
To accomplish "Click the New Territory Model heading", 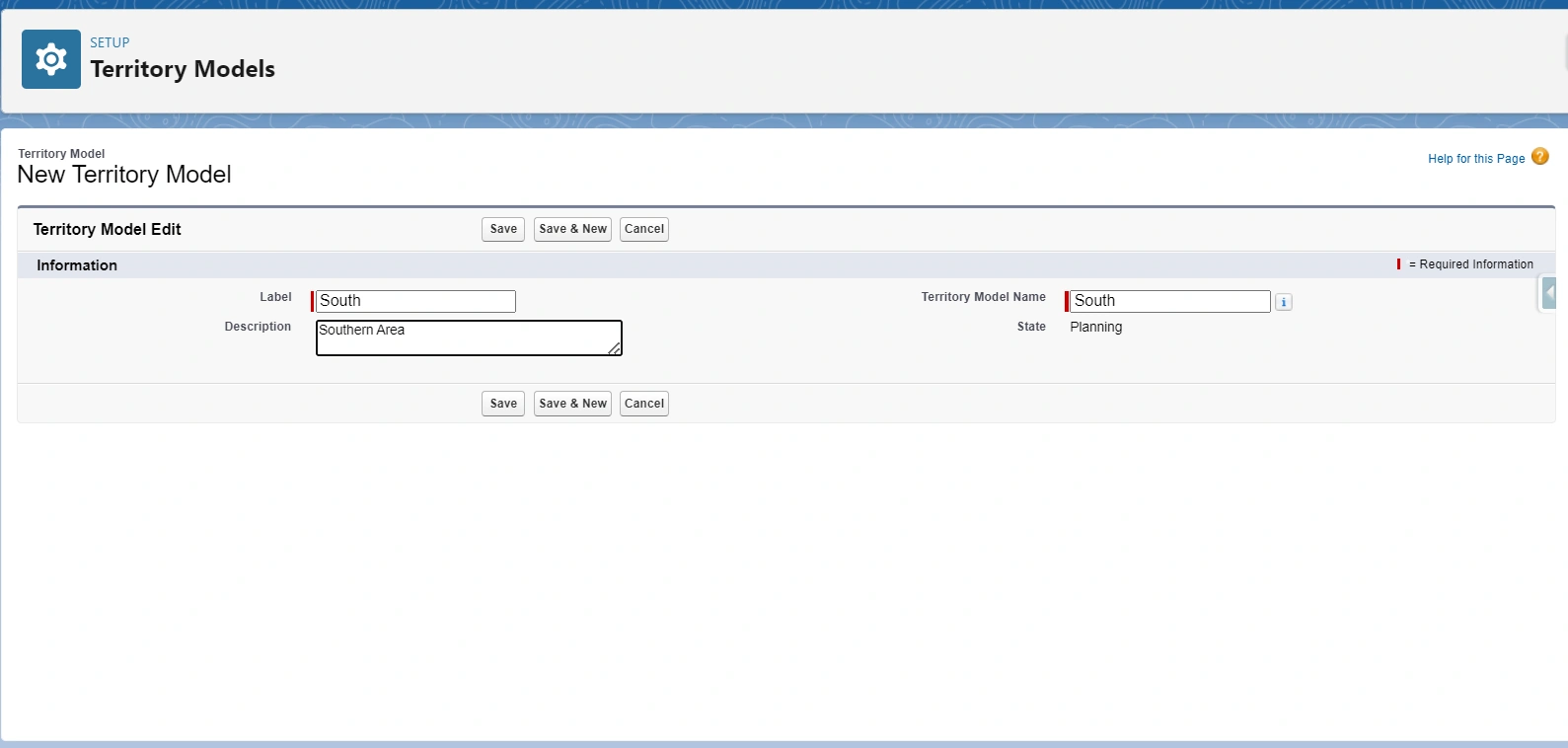I will [x=124, y=175].
